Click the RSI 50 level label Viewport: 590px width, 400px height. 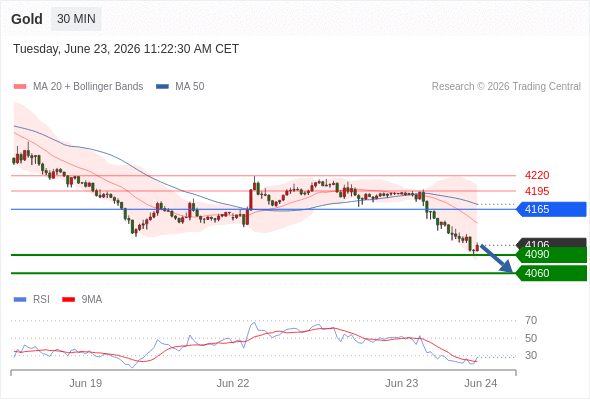(x=531, y=338)
